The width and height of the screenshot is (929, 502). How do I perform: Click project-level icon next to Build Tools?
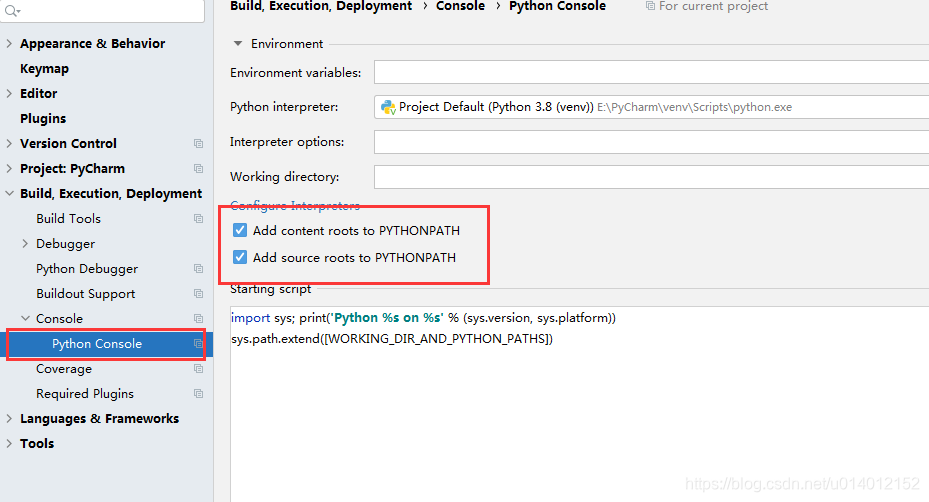click(198, 219)
